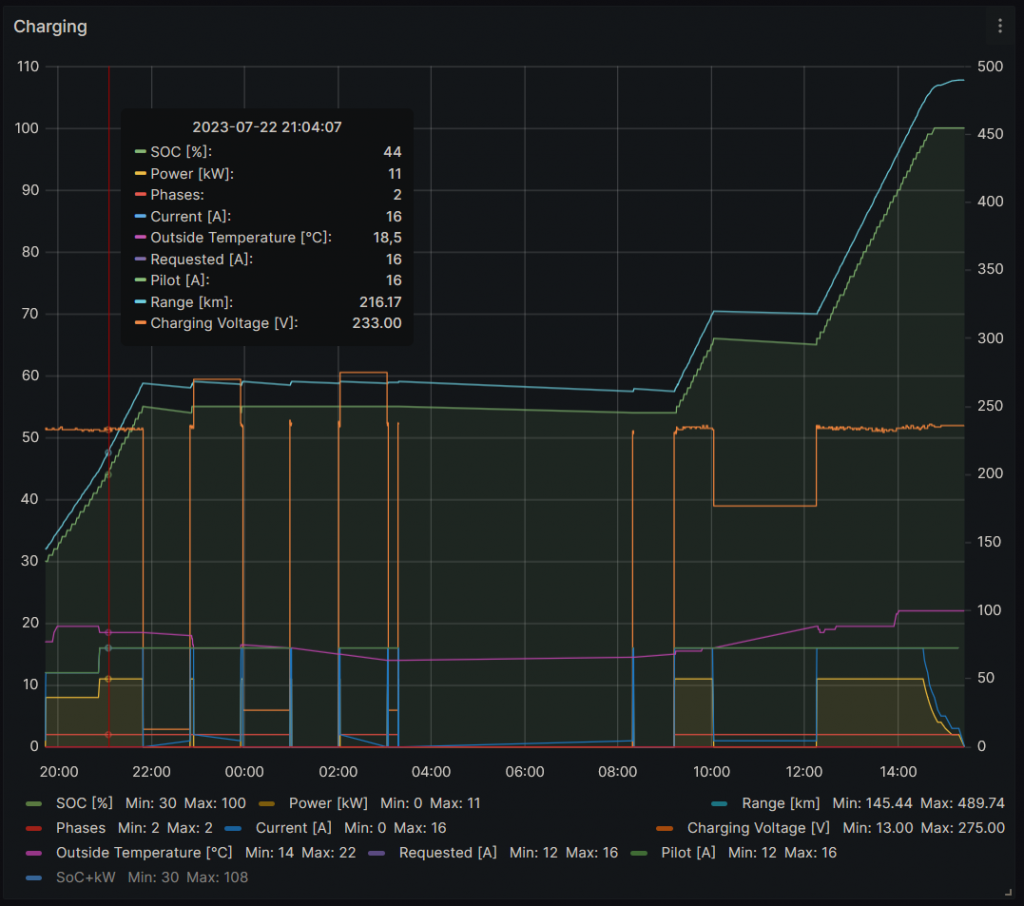Toggle Power [kW] series in legend
Image resolution: width=1024 pixels, height=906 pixels.
coord(328,803)
